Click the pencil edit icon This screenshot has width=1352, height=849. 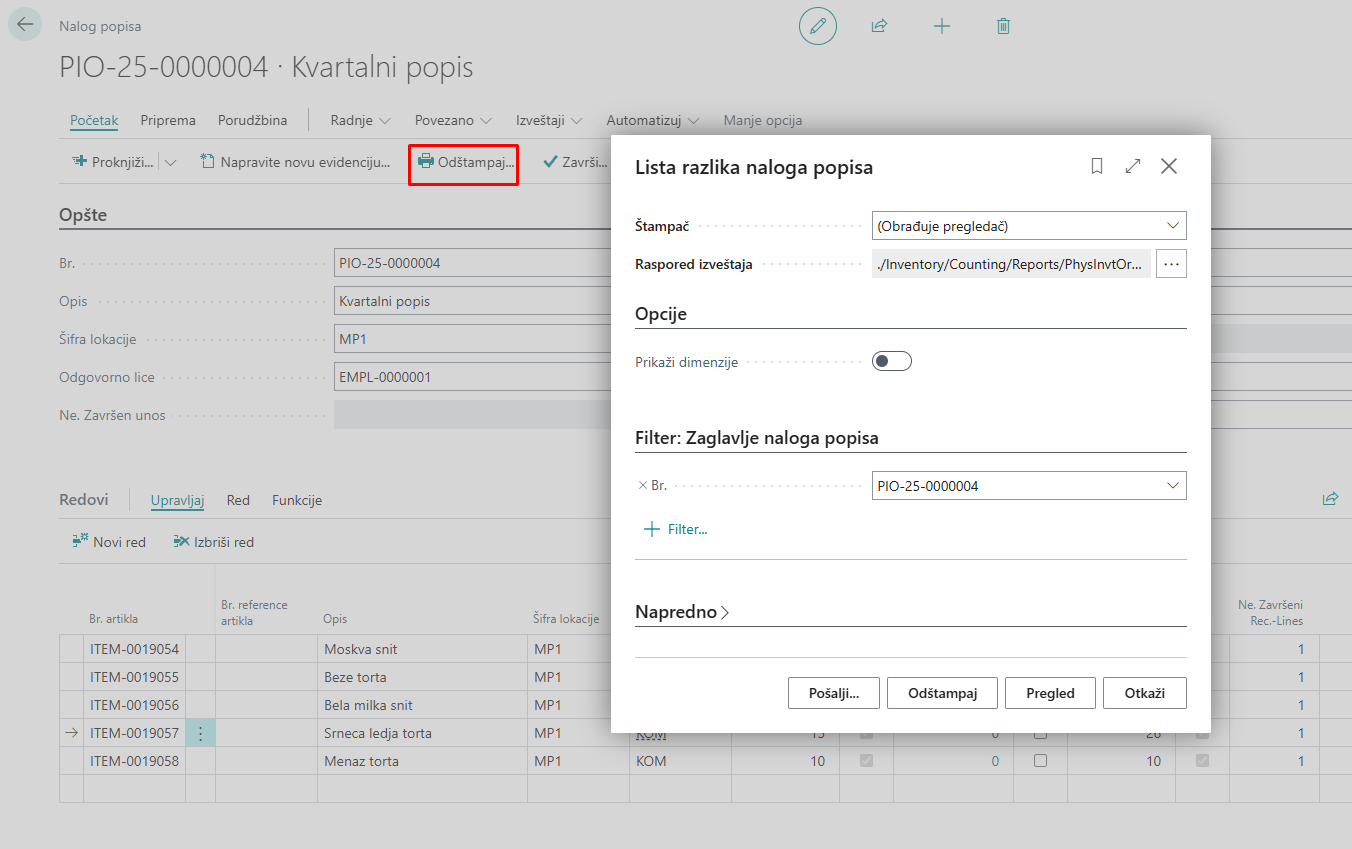[x=817, y=26]
